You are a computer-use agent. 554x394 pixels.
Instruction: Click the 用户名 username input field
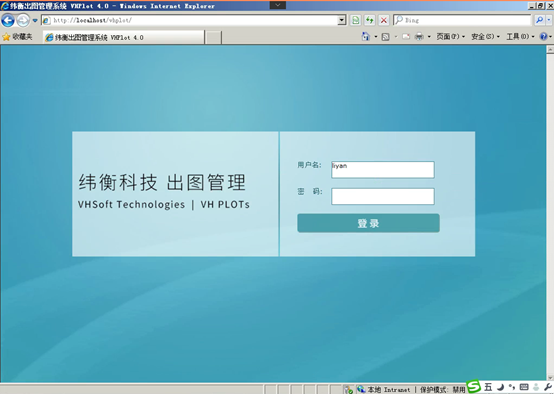click(x=383, y=170)
